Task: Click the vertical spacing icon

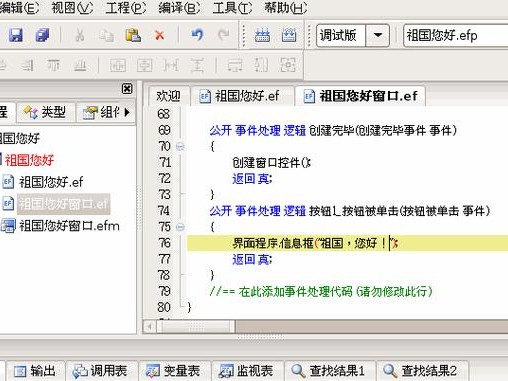Action: pyautogui.click(x=197, y=65)
